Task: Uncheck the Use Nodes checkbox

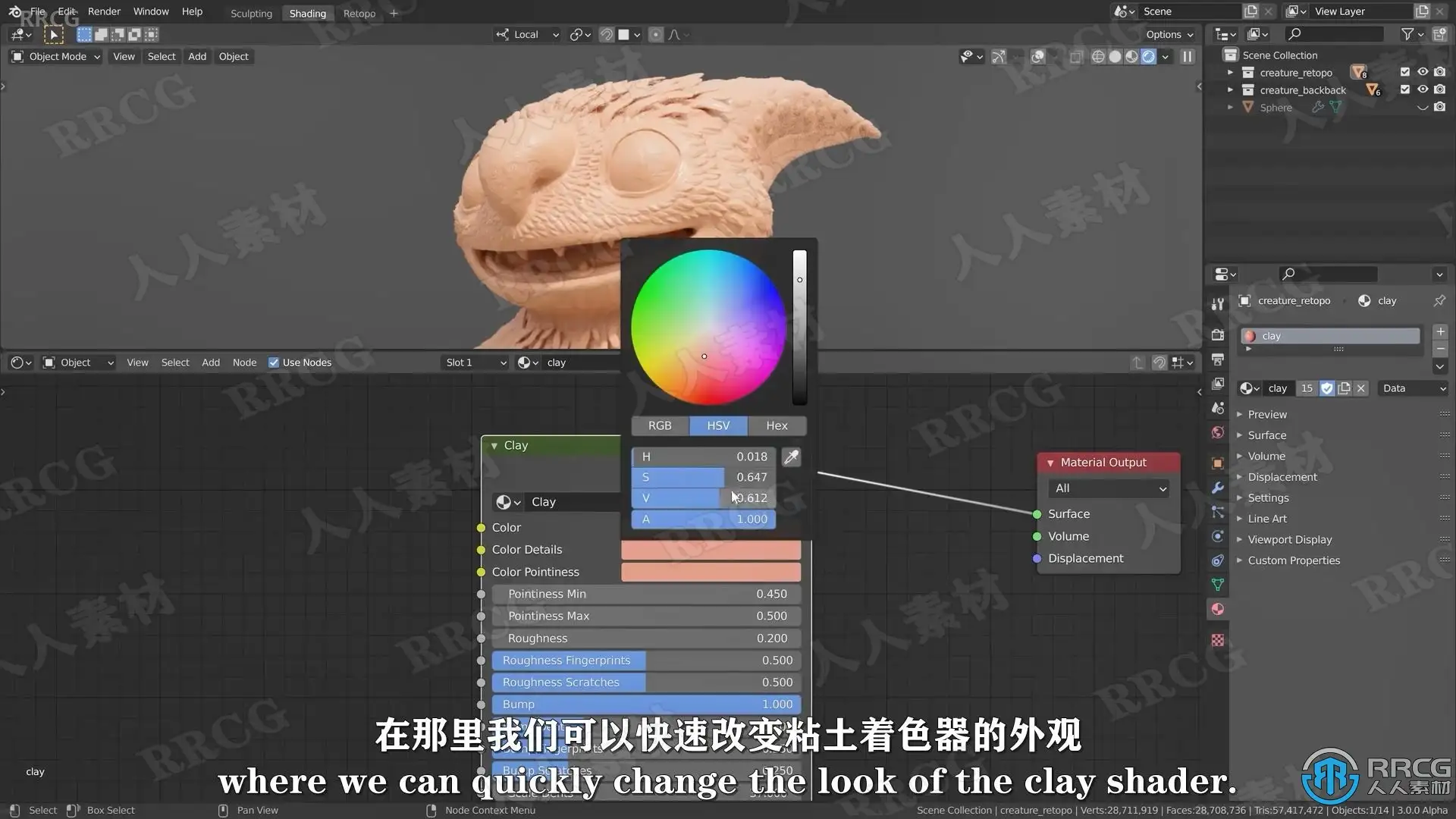Action: [x=274, y=362]
